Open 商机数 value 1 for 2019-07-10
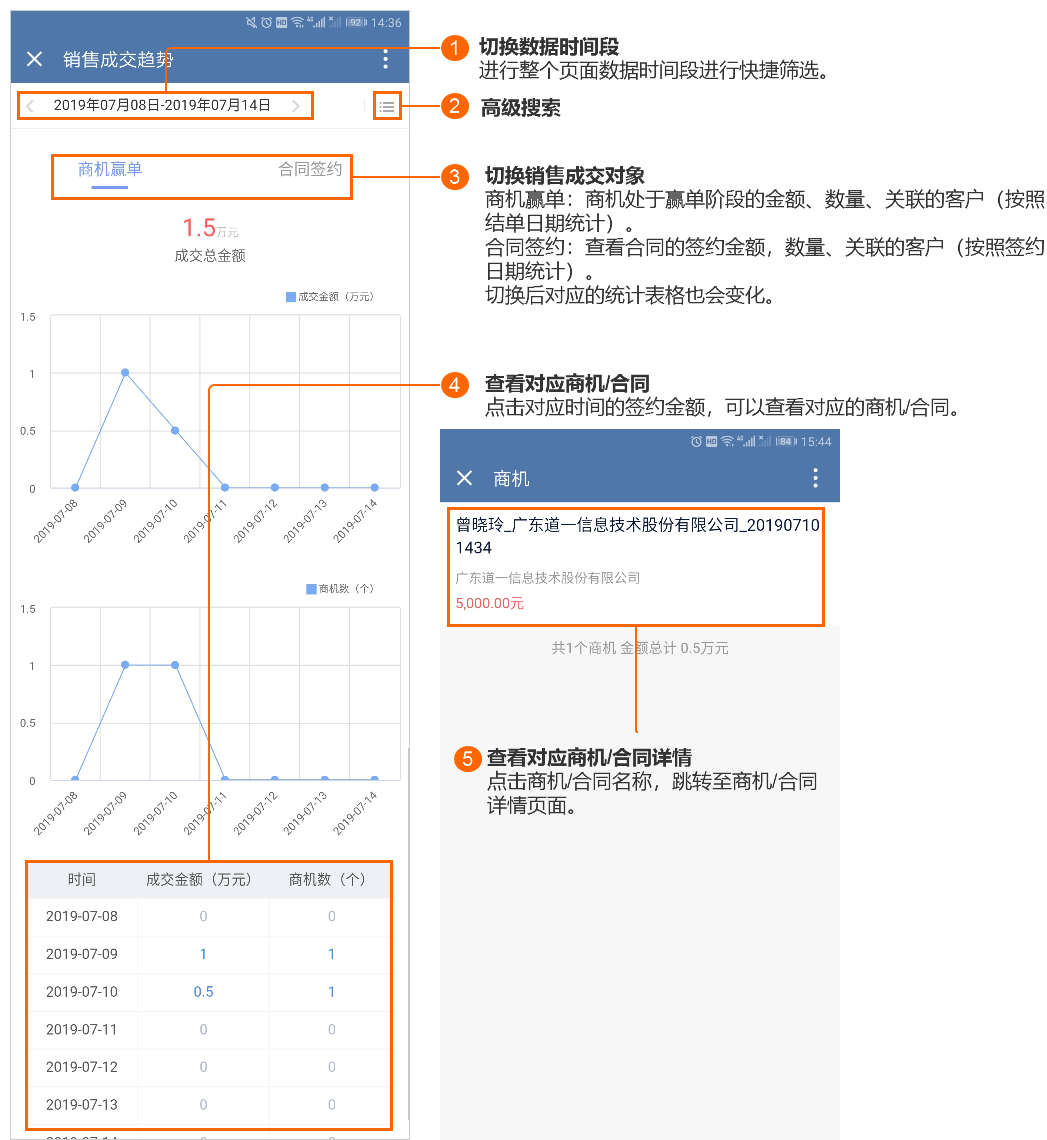Viewport: 1047px width, 1140px height. click(x=332, y=992)
